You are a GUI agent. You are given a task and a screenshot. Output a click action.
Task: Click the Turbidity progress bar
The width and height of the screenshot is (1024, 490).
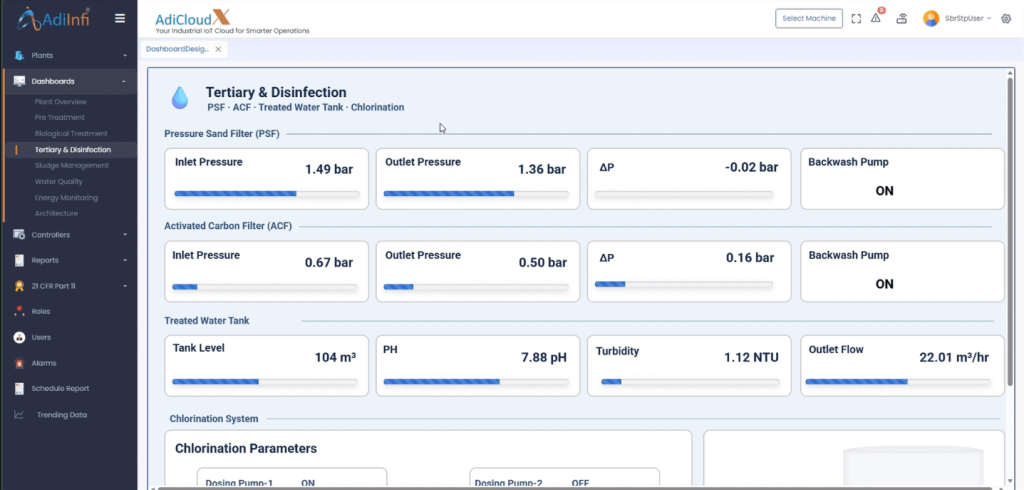pyautogui.click(x=690, y=382)
